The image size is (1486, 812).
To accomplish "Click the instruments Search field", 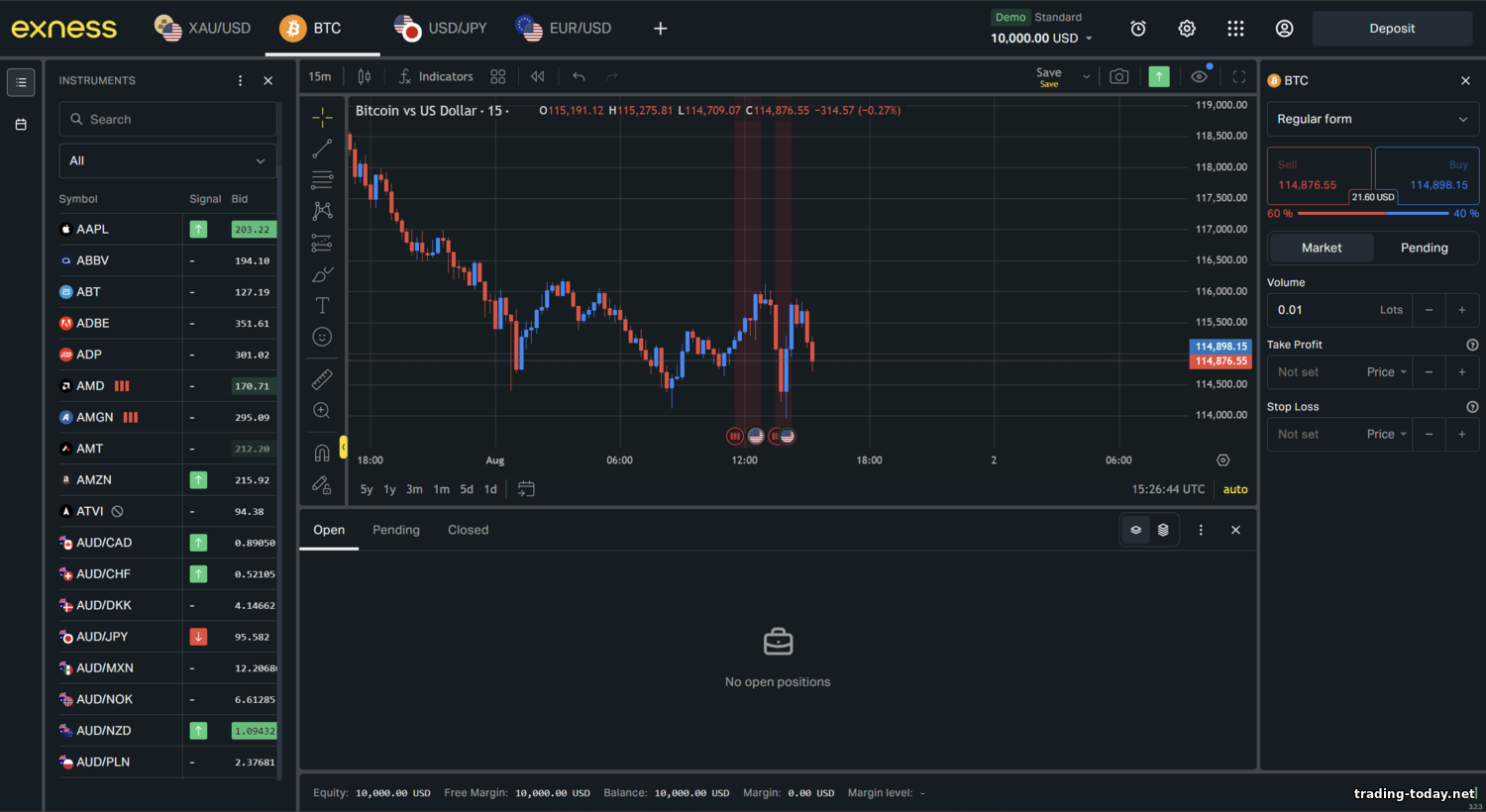I will pyautogui.click(x=168, y=119).
